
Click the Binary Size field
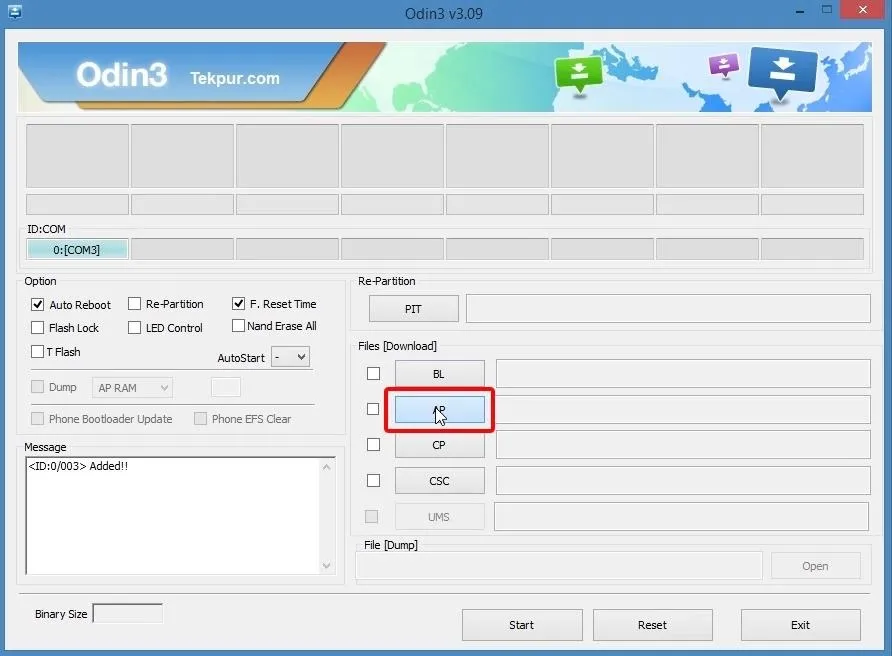(127, 613)
